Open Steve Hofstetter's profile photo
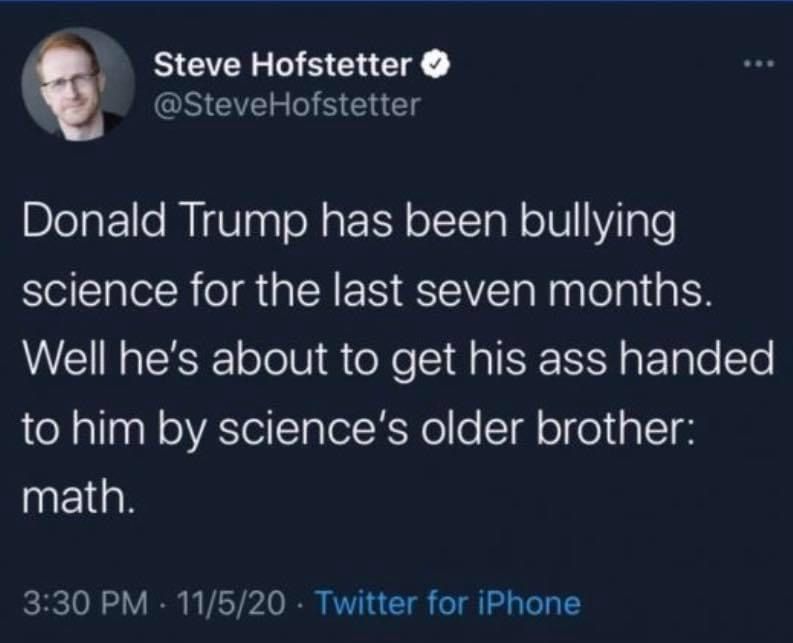This screenshot has width=793, height=643. pos(78,82)
